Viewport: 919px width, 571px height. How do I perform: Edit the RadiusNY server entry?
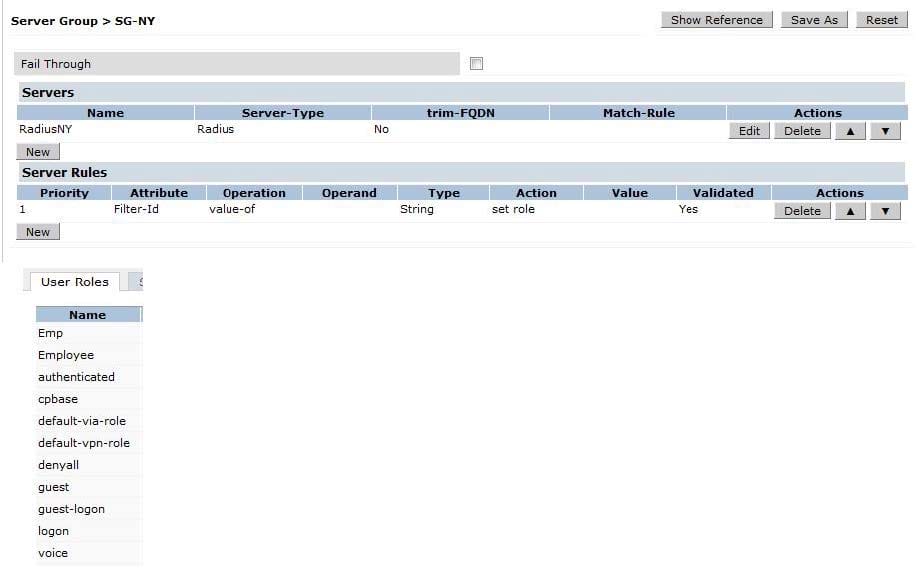click(x=749, y=131)
